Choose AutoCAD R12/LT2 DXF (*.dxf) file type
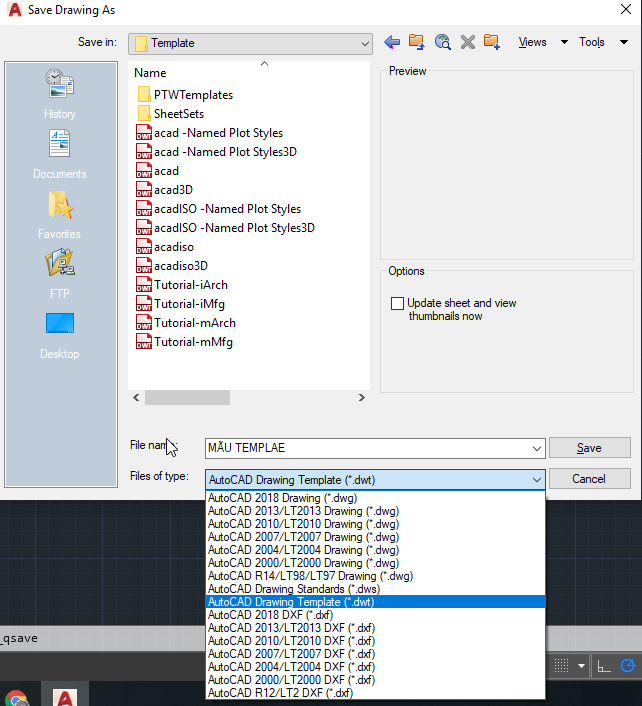The image size is (642, 706). [x=375, y=693]
